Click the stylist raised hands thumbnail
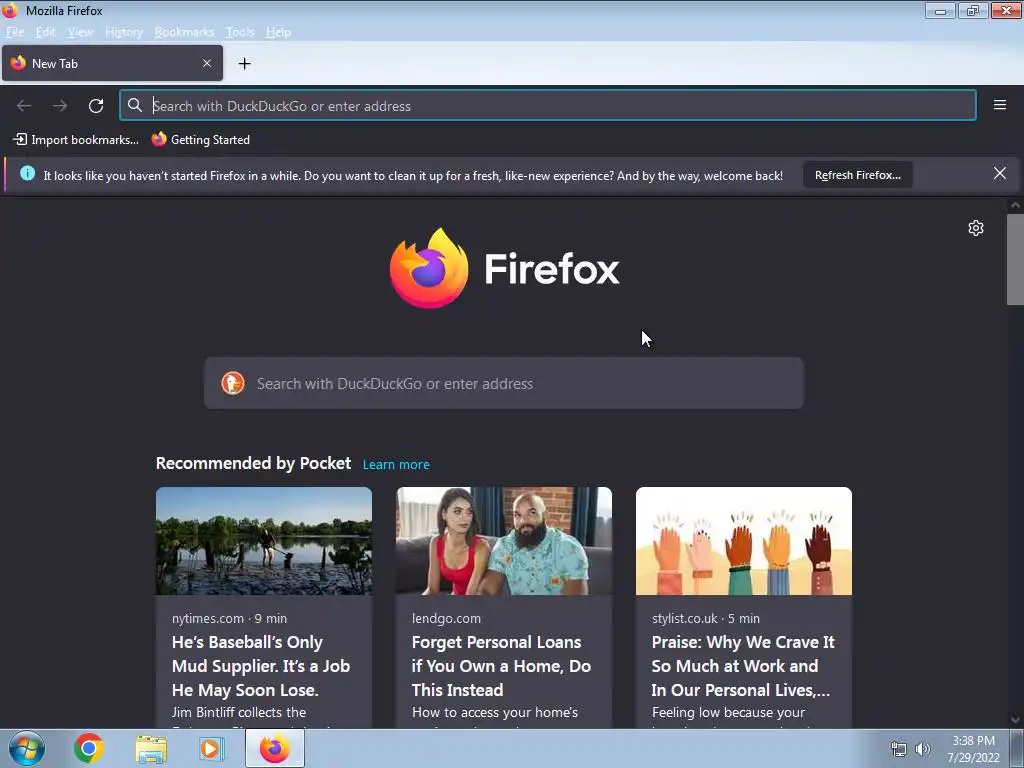Image resolution: width=1024 pixels, height=768 pixels. pos(744,541)
